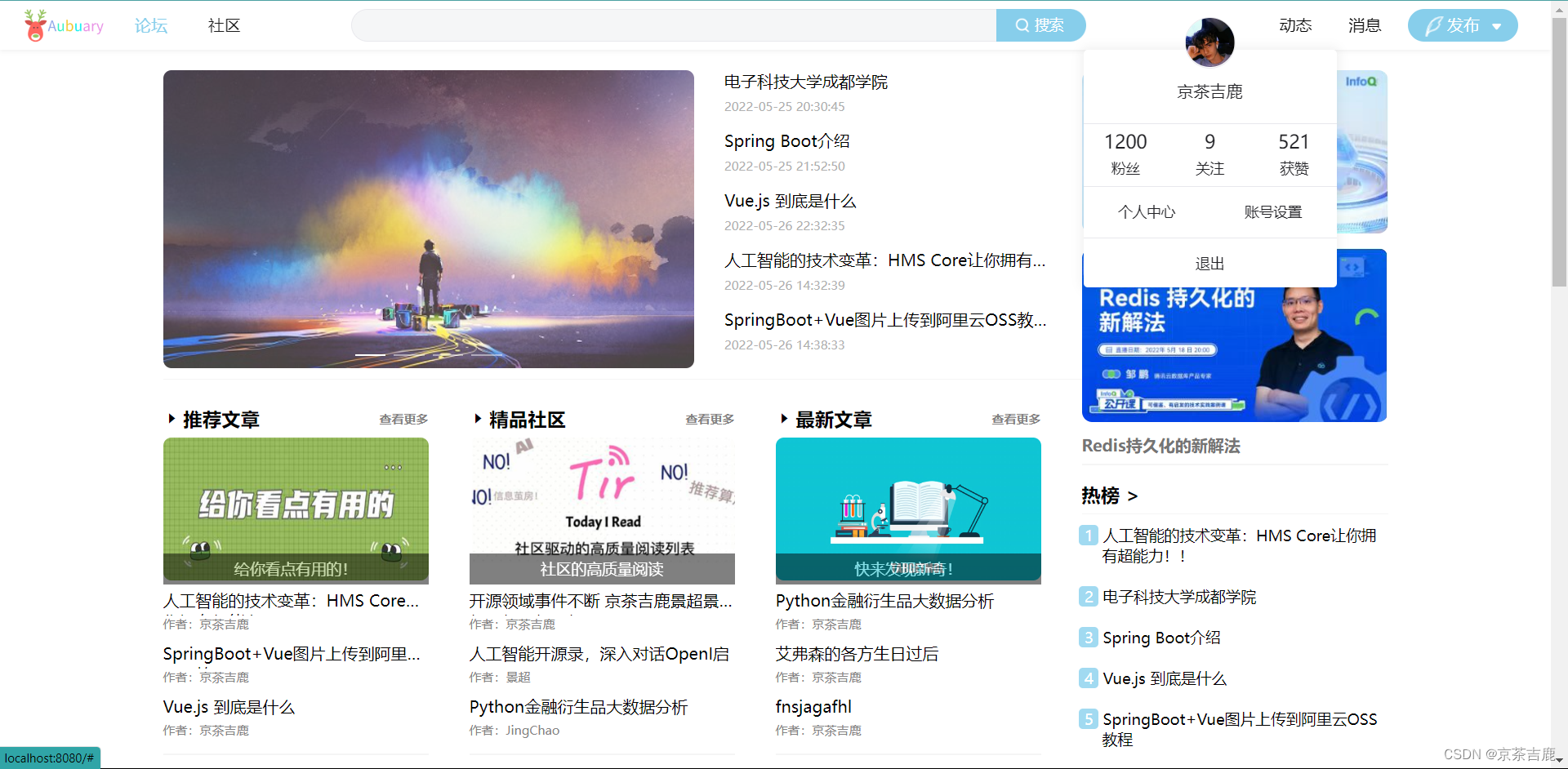The width and height of the screenshot is (1568, 769).
Task: Open article 电子科技大学成都学院 in banner list
Action: coord(805,82)
